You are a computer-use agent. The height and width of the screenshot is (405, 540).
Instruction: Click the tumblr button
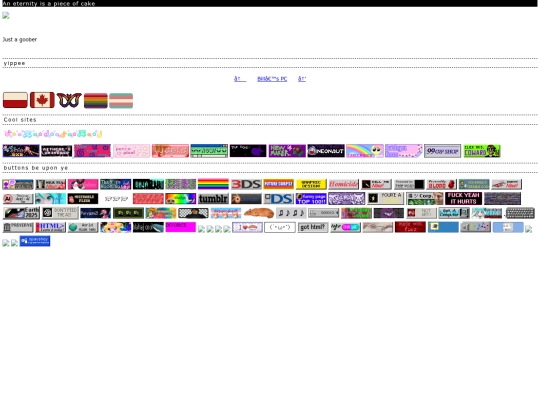pos(213,199)
